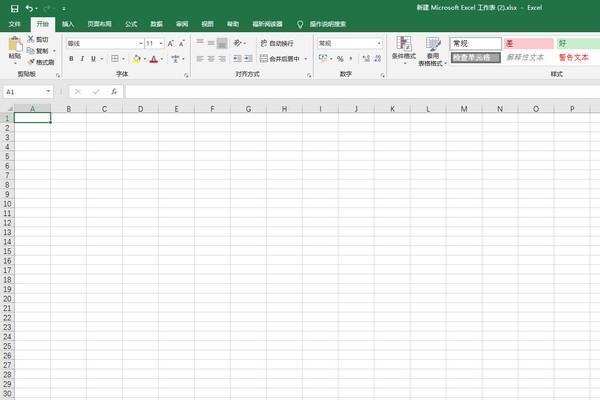600x400 pixels.
Task: Open Format as Table gallery
Action: click(x=433, y=51)
